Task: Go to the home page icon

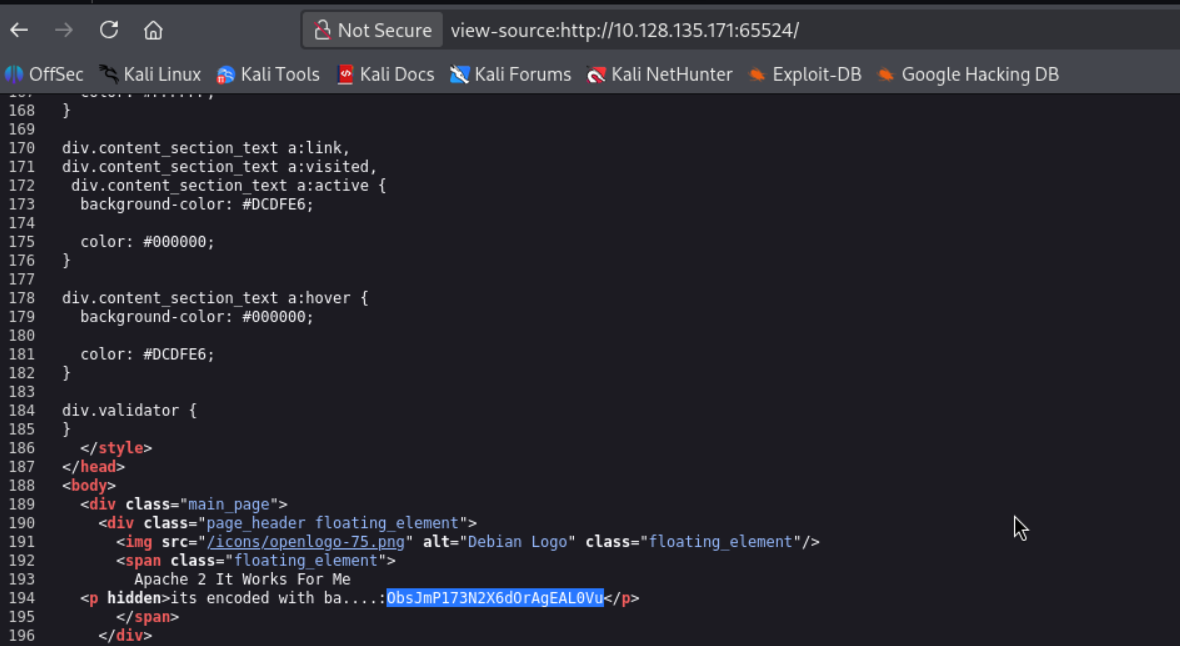Action: pyautogui.click(x=154, y=30)
